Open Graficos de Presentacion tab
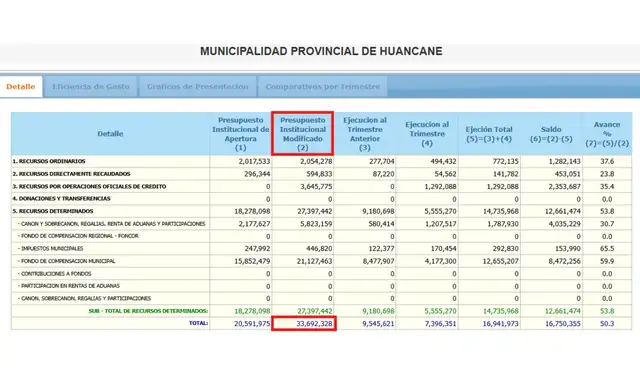 (198, 87)
